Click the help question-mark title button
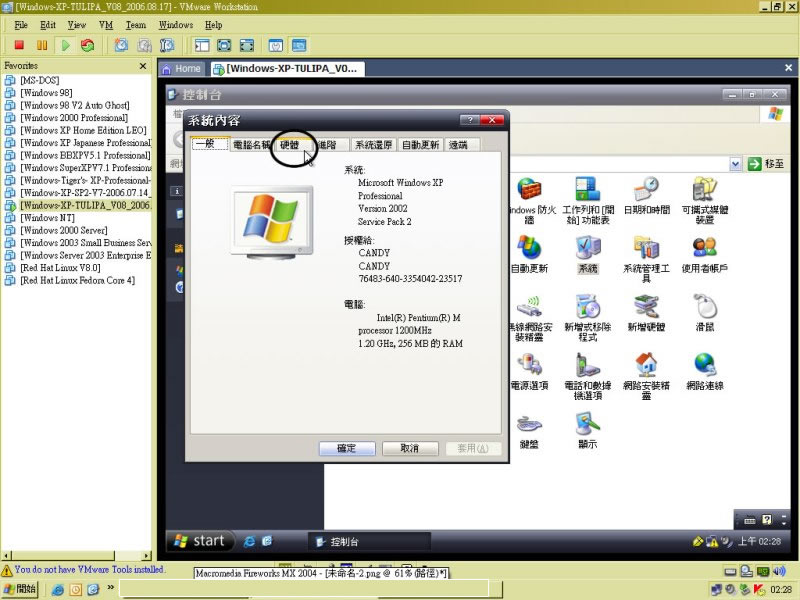The height and width of the screenshot is (600, 800). coord(469,120)
